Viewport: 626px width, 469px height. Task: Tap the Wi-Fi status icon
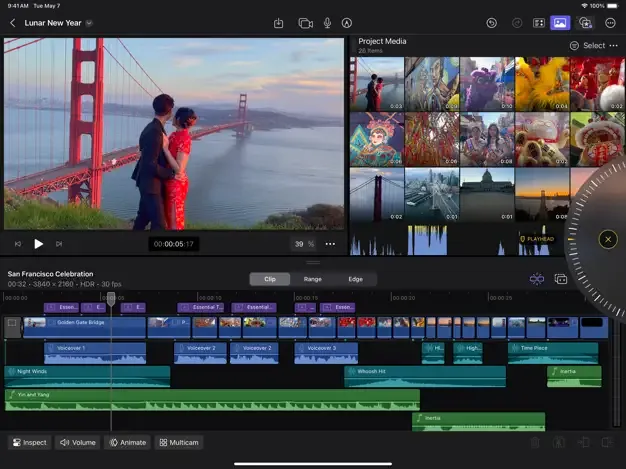pyautogui.click(x=584, y=6)
